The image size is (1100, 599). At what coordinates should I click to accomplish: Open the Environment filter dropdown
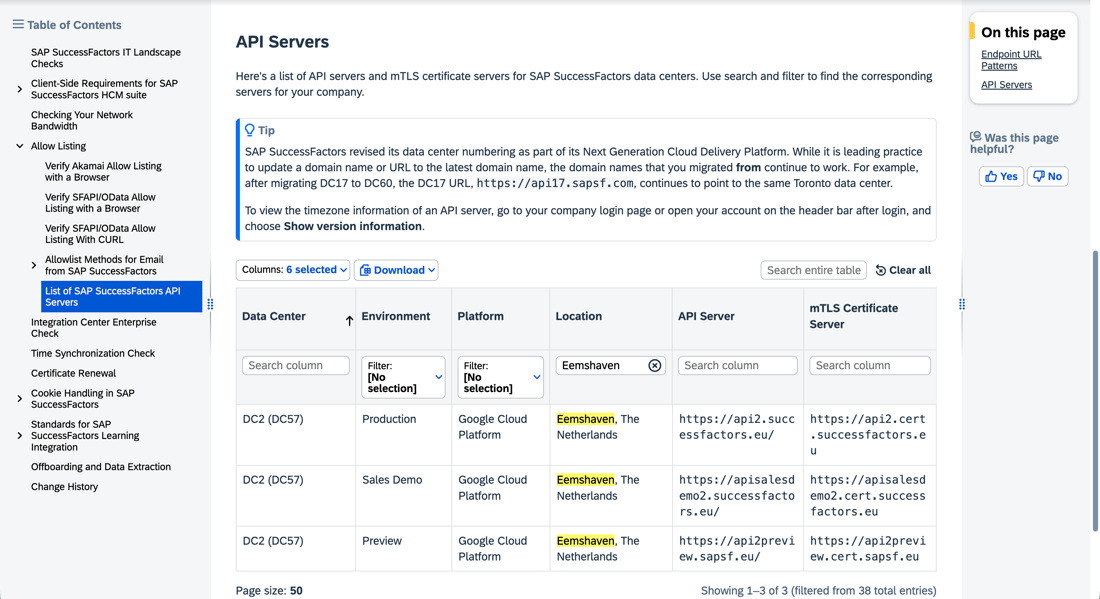click(403, 377)
